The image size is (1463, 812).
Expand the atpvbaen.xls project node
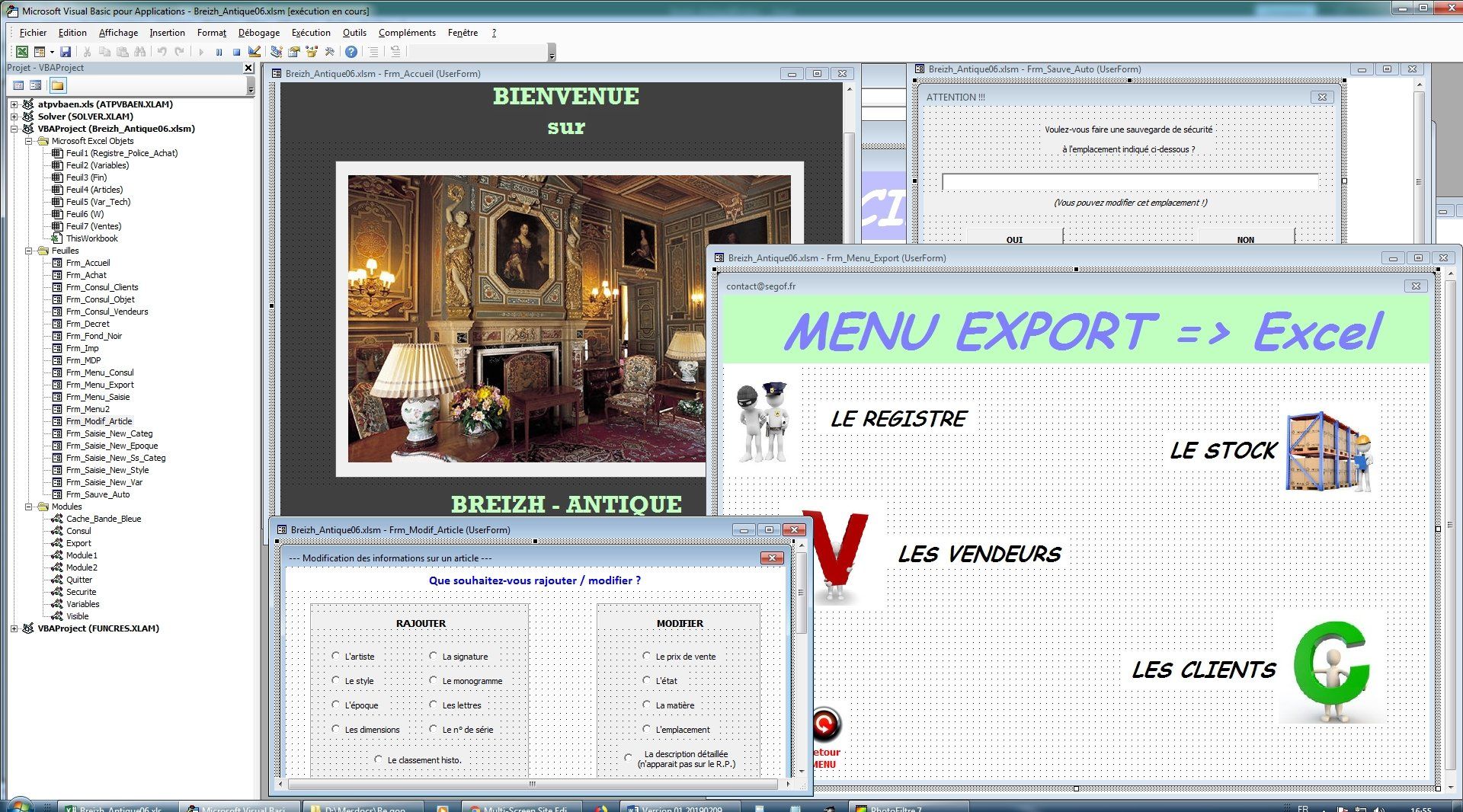tap(14, 104)
